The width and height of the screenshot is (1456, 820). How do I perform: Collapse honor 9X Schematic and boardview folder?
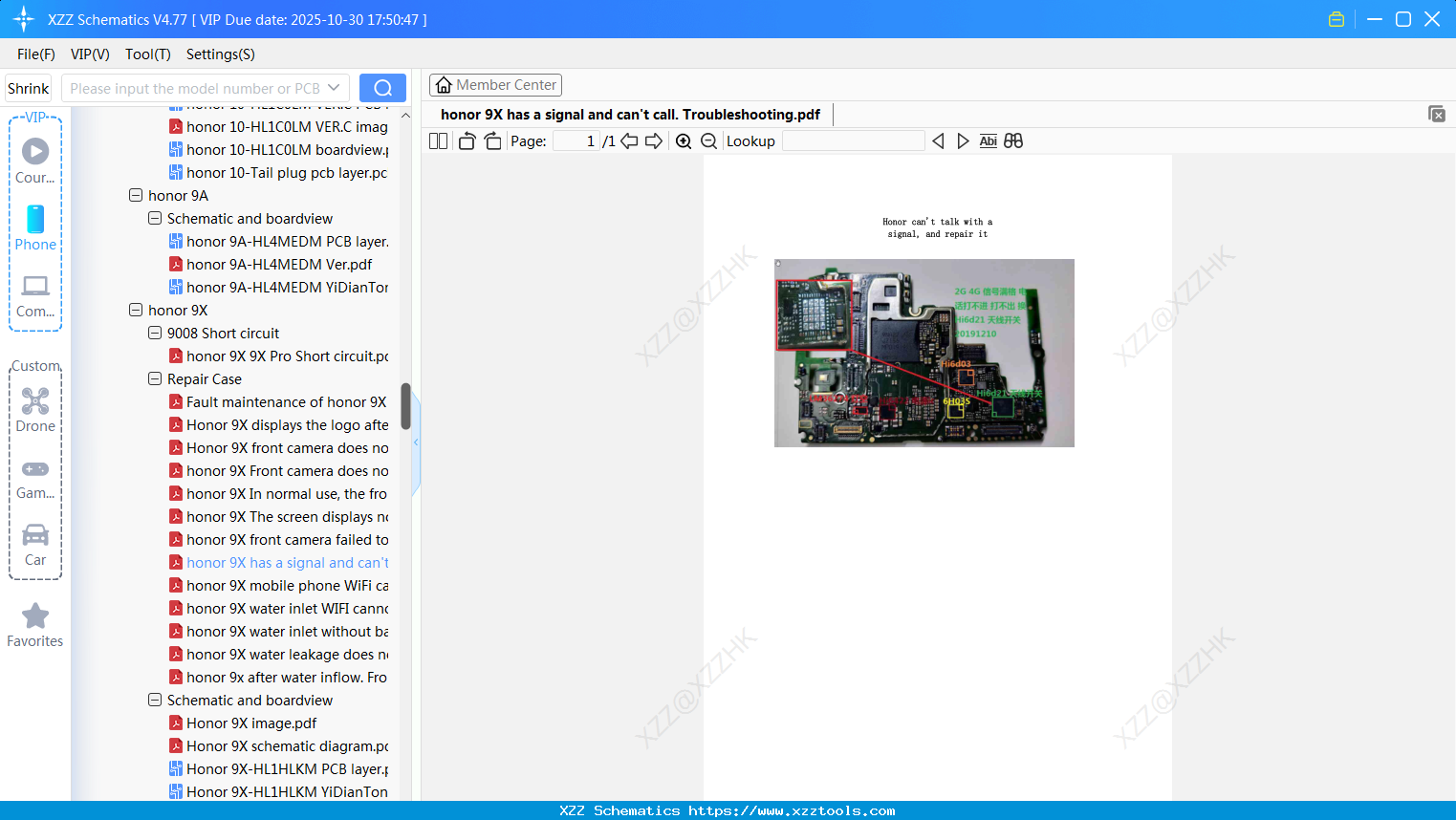[155, 700]
